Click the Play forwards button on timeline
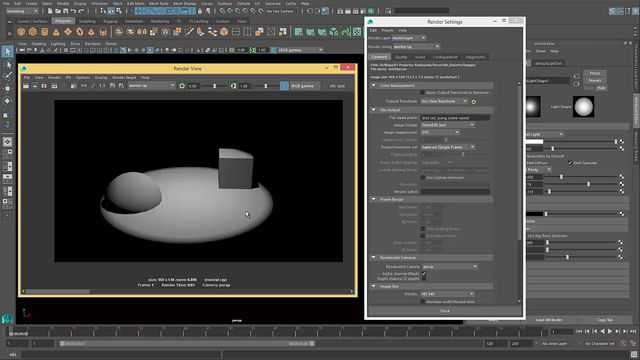This screenshot has height=360, width=640. pyautogui.click(x=610, y=331)
